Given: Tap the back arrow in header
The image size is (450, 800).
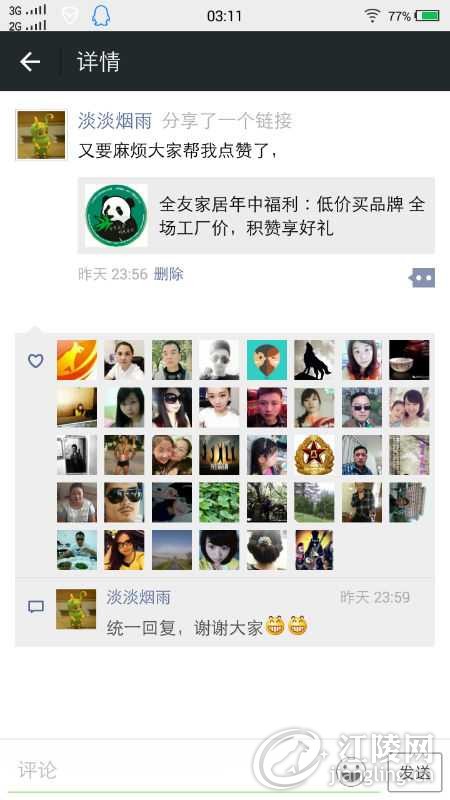Looking at the screenshot, I should point(30,62).
